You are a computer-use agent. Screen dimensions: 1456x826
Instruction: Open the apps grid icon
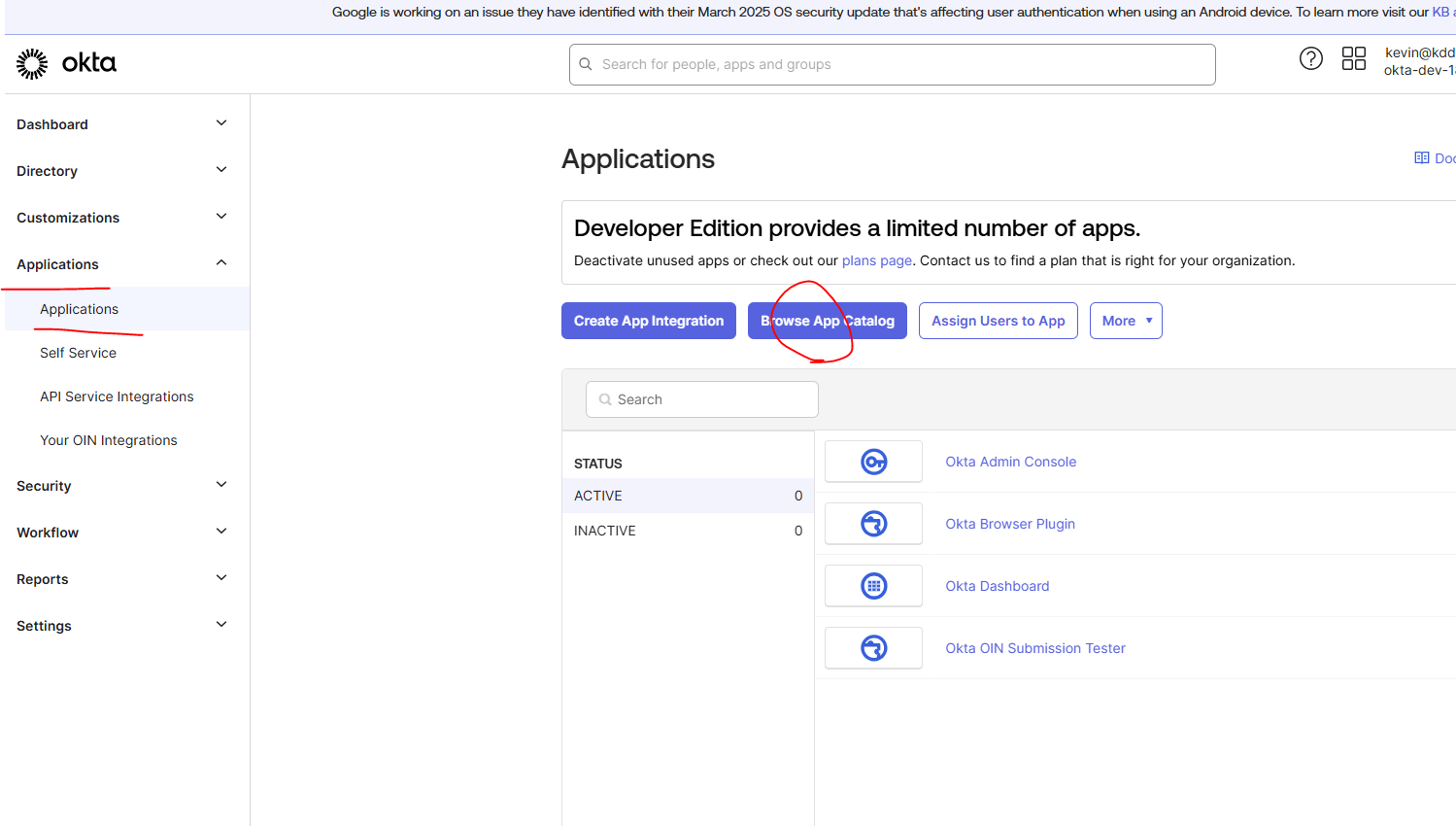[1353, 59]
